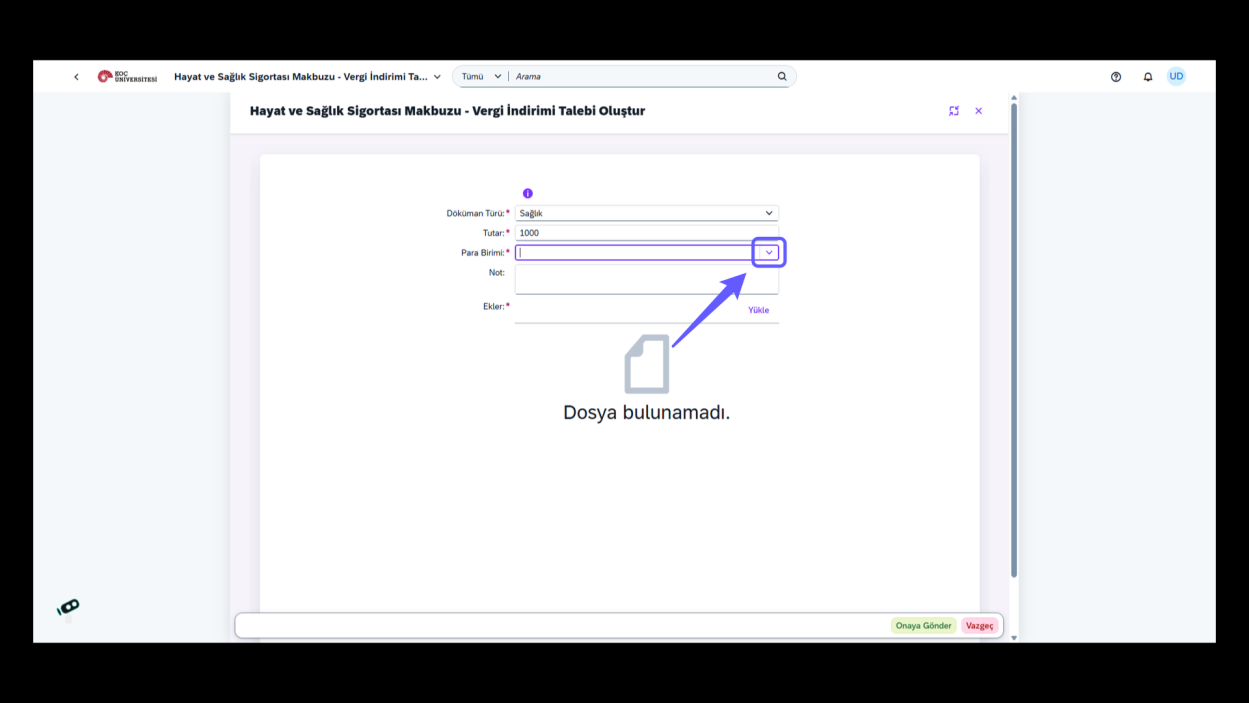
Task: Toggle full screen mode of dialog
Action: pyautogui.click(x=954, y=111)
